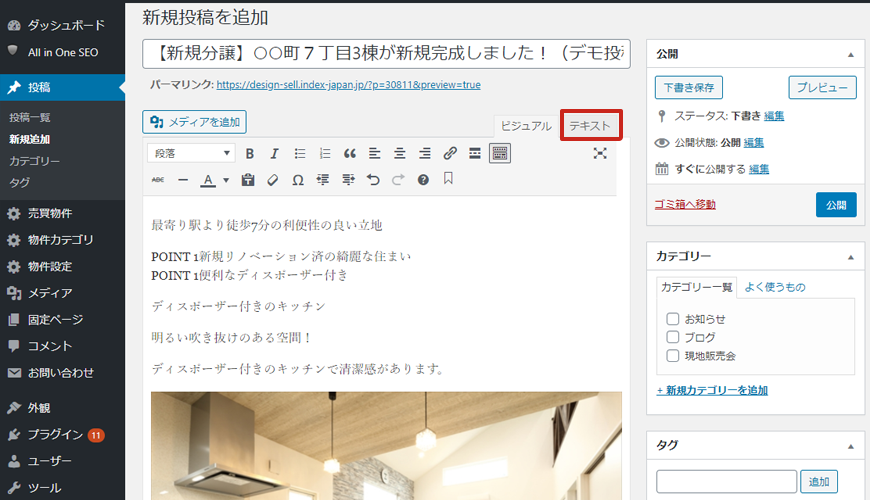Click the undo arrow icon
This screenshot has width=870, height=500.
pyautogui.click(x=373, y=180)
